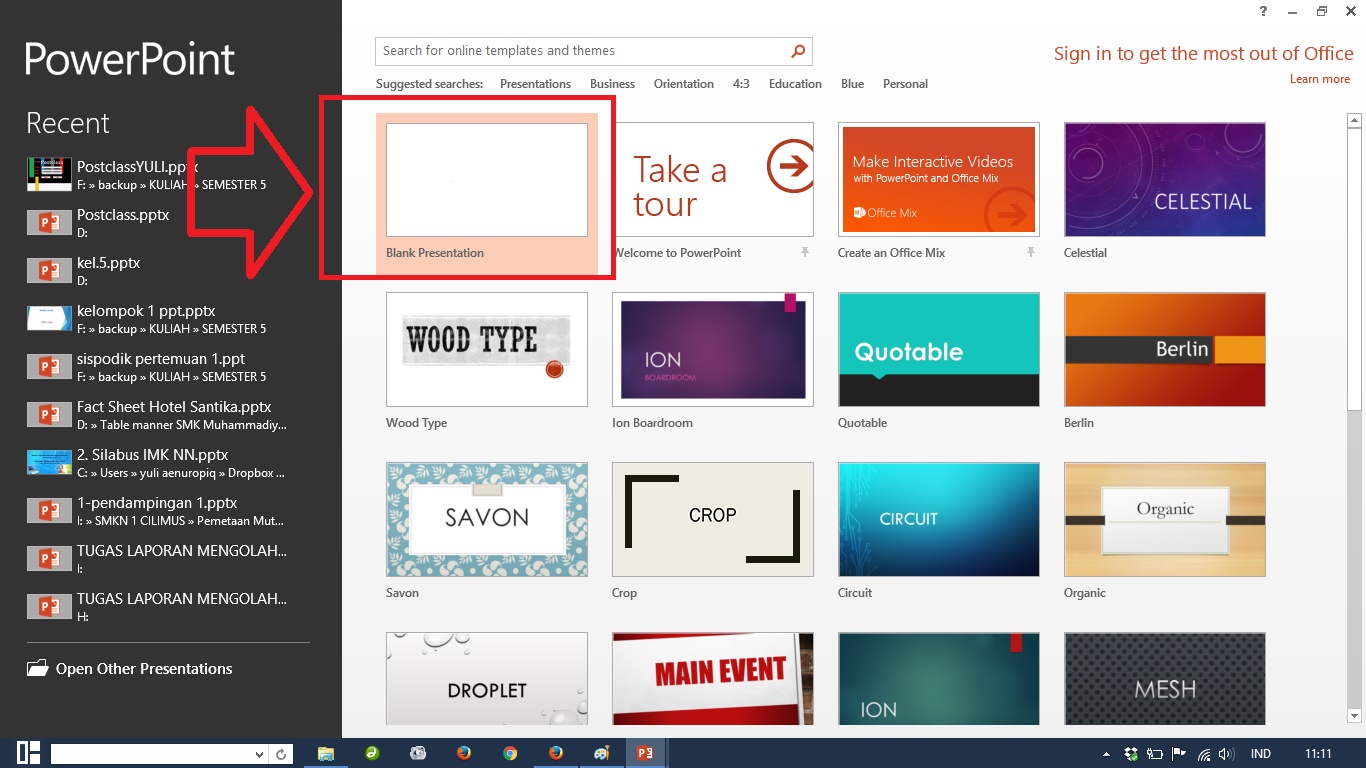Open the network signal tray icon
Viewport: 1366px width, 768px height.
tap(1203, 754)
